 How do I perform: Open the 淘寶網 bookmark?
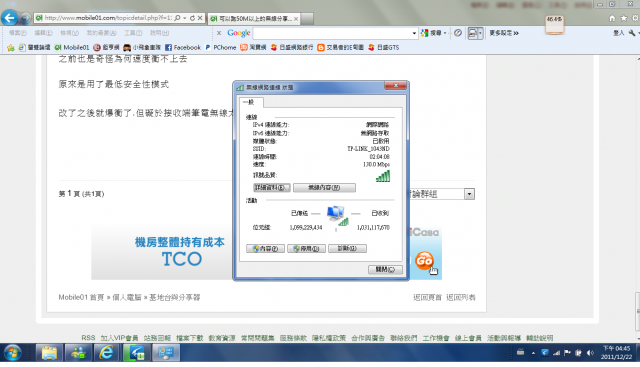pos(253,47)
